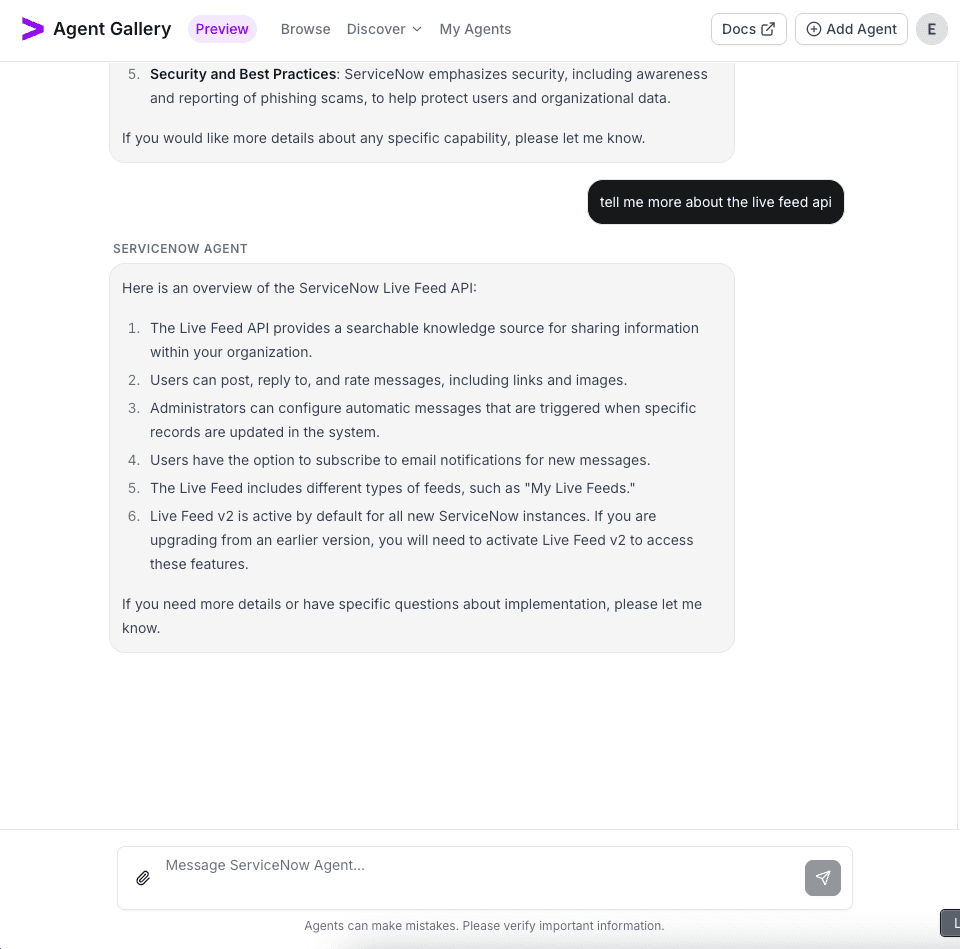
Task: Click the disclaimer text below the input box
Action: (x=484, y=925)
